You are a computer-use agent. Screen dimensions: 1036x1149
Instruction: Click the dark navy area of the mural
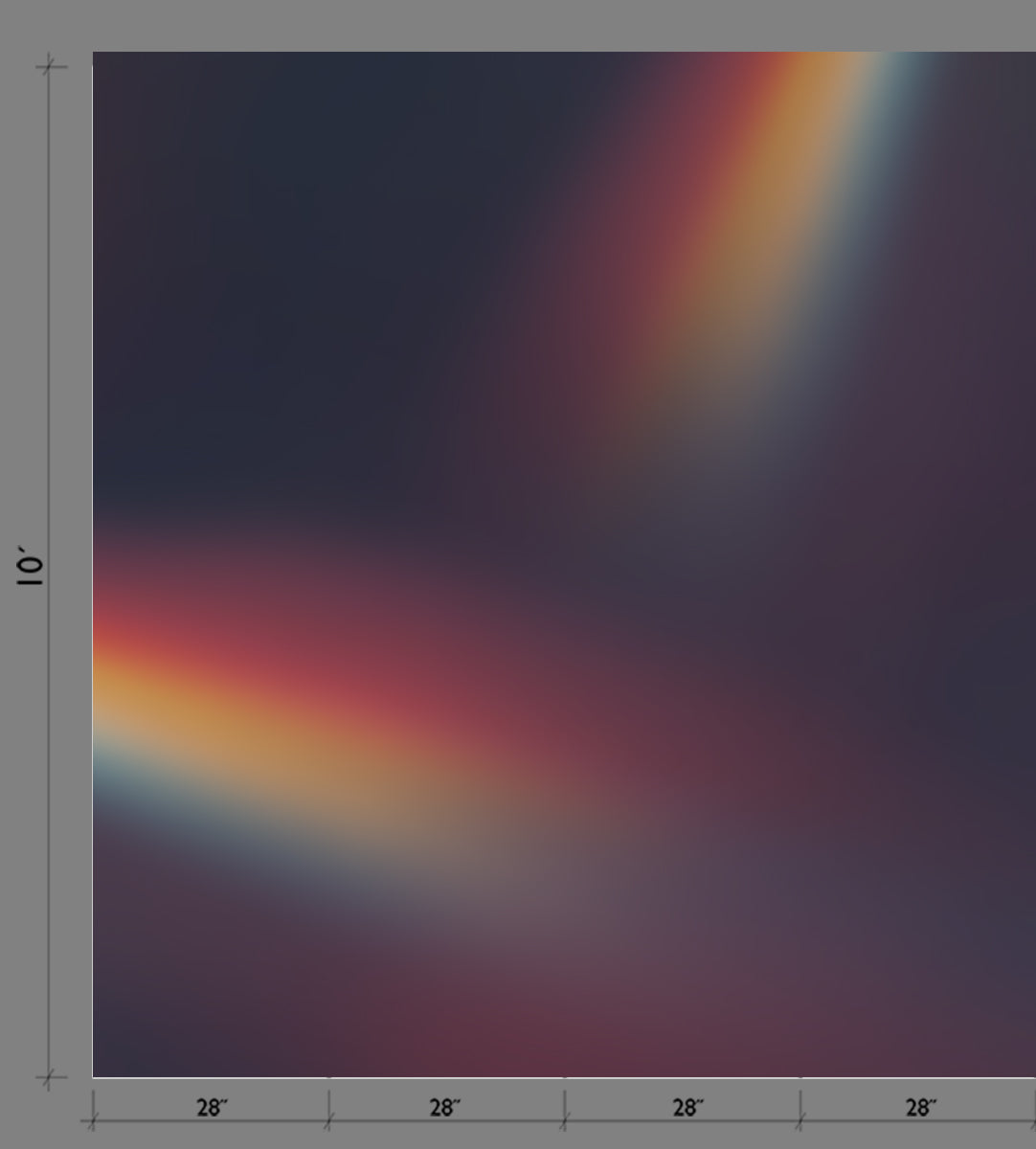(287, 239)
